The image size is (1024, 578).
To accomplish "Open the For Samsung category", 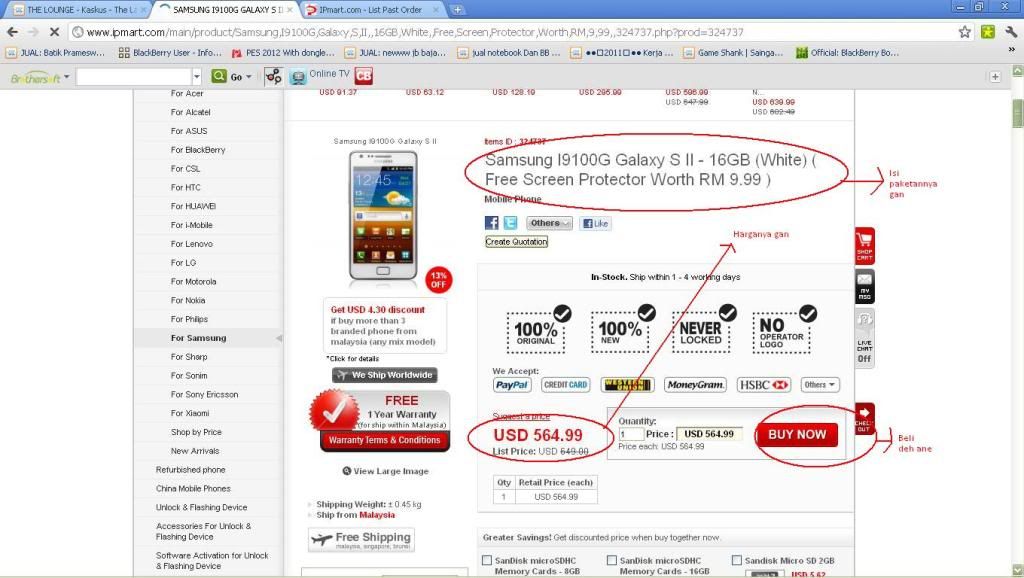I will (199, 338).
